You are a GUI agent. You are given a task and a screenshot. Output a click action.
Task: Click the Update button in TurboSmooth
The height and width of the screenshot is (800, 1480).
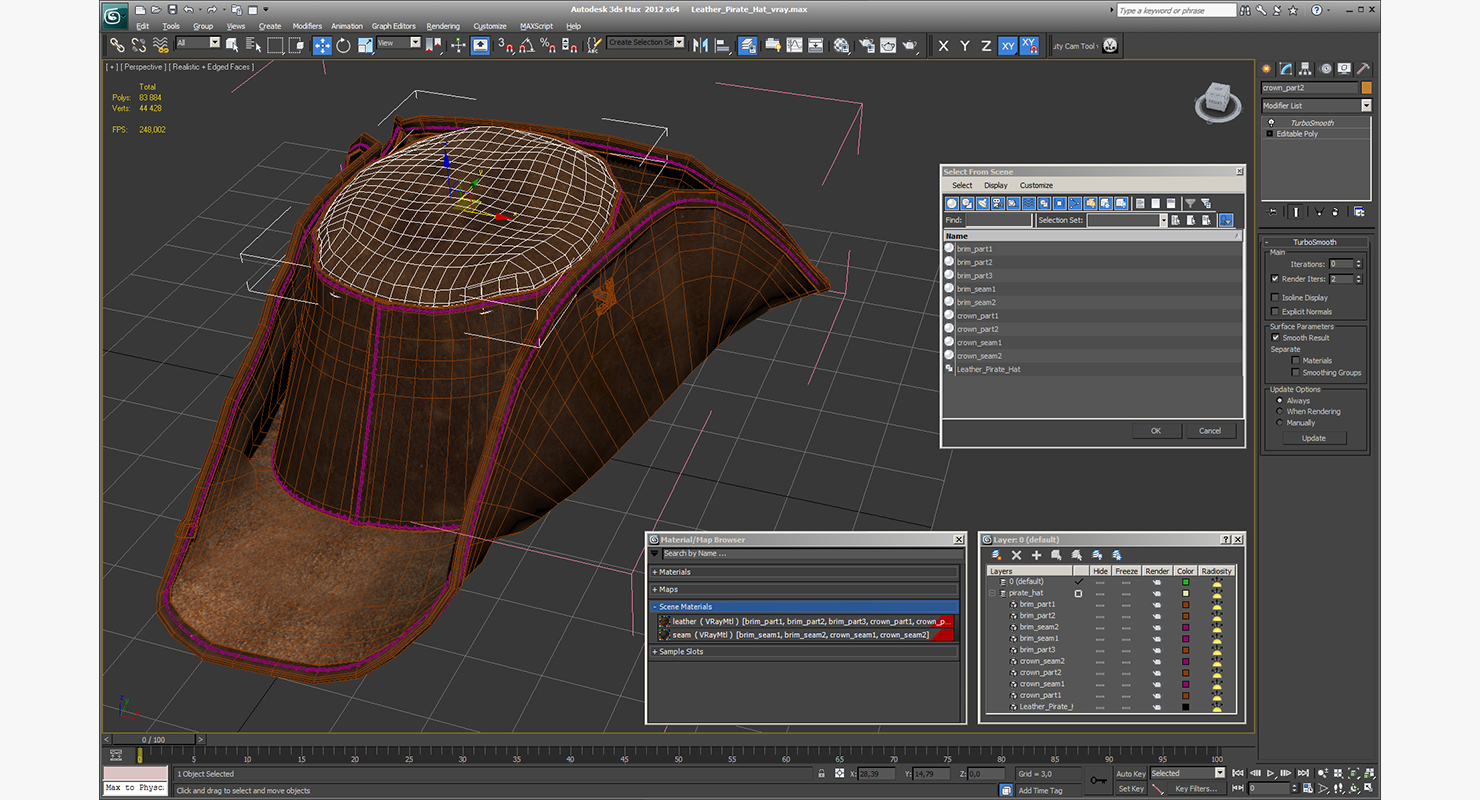(x=1313, y=438)
